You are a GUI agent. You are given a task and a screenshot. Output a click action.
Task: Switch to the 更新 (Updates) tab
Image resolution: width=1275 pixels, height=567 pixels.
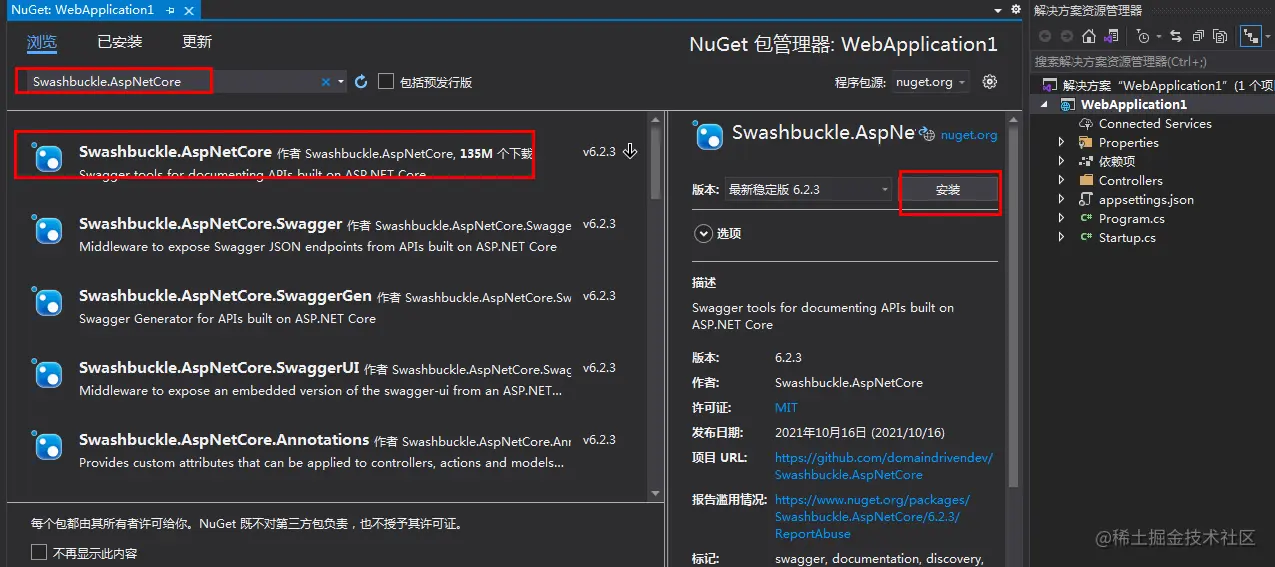pyautogui.click(x=197, y=42)
